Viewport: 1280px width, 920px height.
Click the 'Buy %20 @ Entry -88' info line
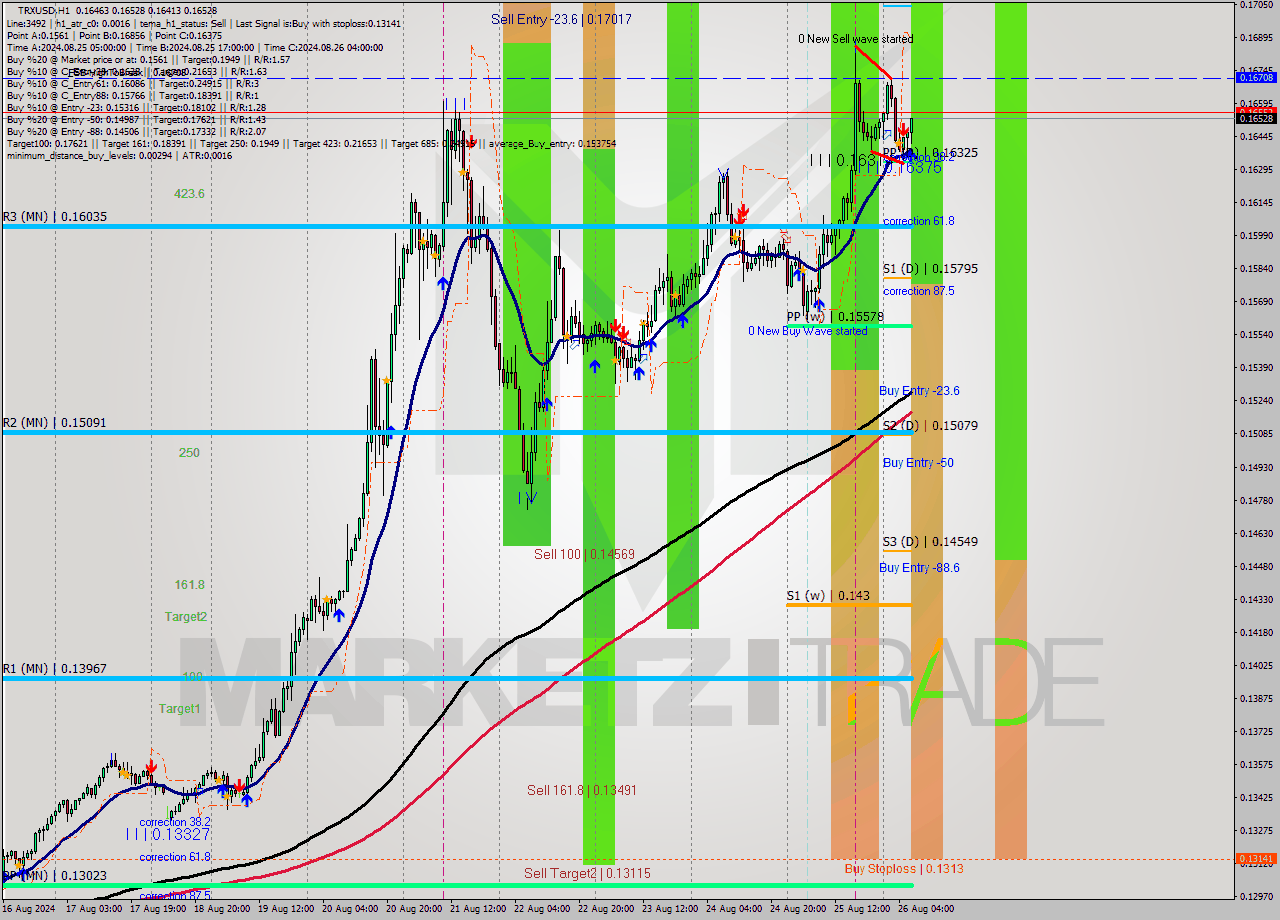pyautogui.click(x=136, y=131)
